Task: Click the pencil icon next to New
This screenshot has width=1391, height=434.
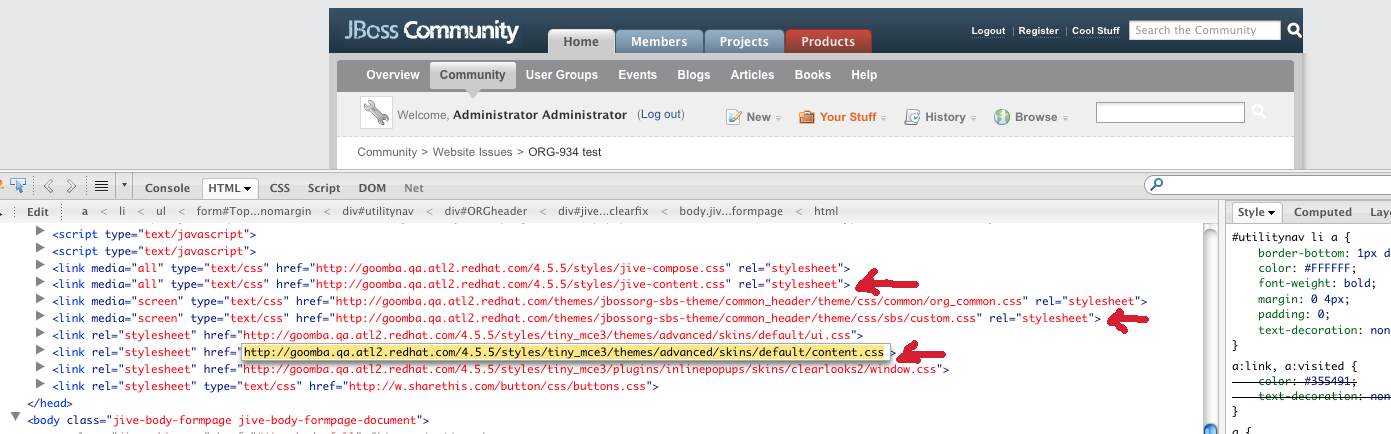Action: [x=734, y=117]
